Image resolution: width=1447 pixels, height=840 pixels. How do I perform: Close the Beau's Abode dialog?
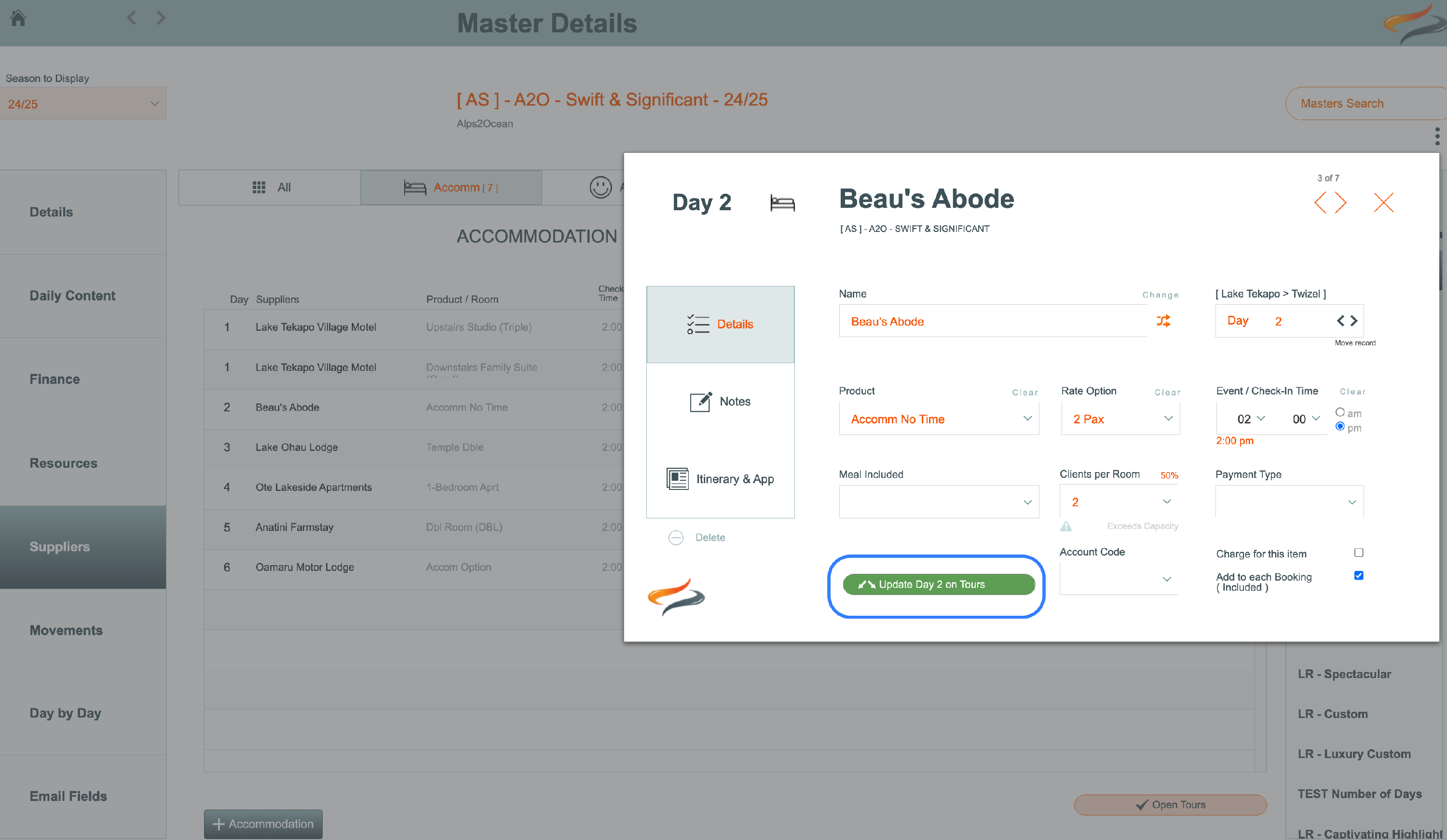pos(1383,203)
